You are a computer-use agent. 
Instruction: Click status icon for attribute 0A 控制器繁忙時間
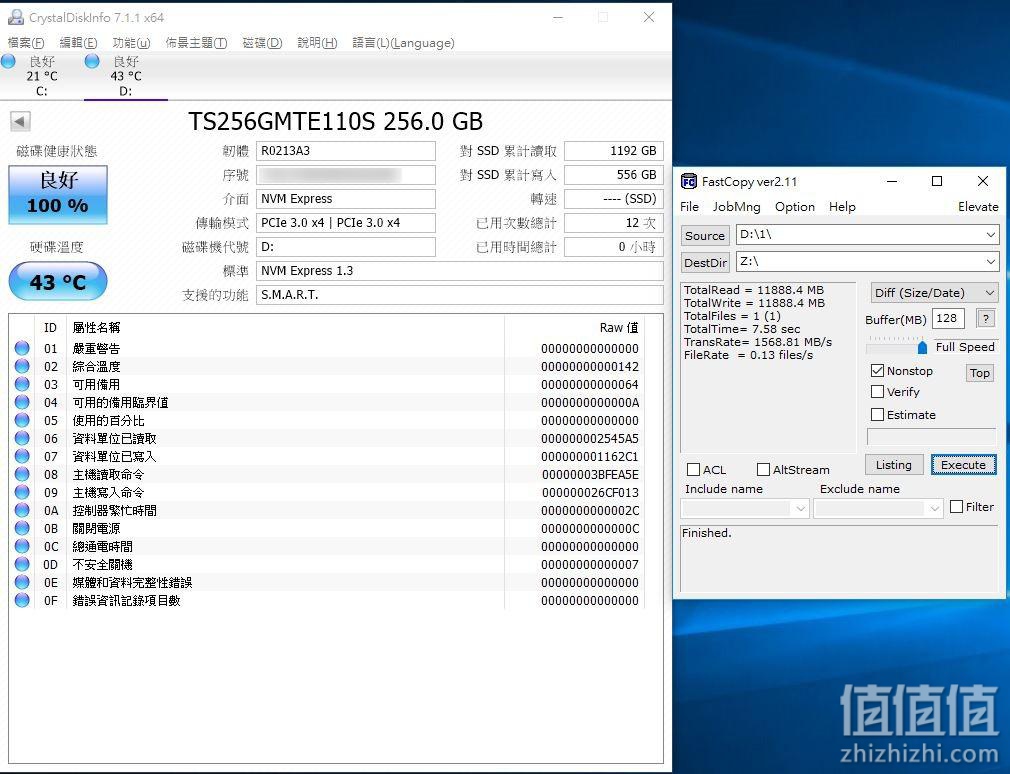[x=22, y=510]
